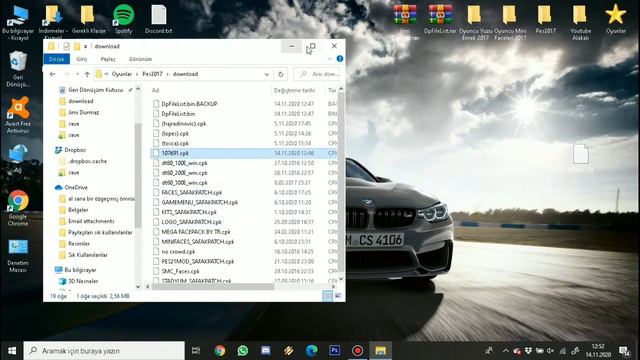This screenshot has width=640, height=360.
Task: Sort by Değiştirme tarihi column header
Action: (x=294, y=90)
